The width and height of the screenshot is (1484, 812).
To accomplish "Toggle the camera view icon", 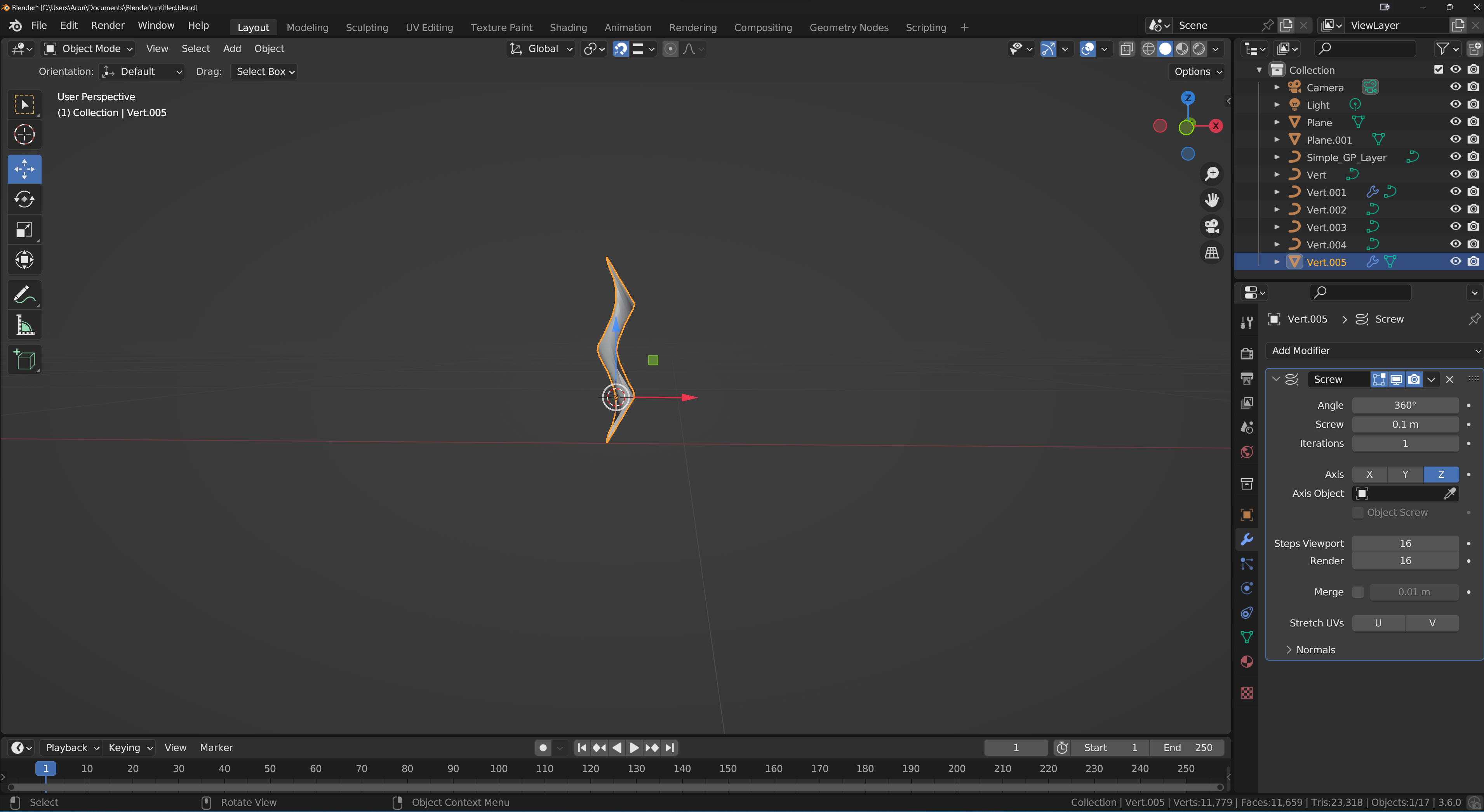I will pyautogui.click(x=1211, y=226).
